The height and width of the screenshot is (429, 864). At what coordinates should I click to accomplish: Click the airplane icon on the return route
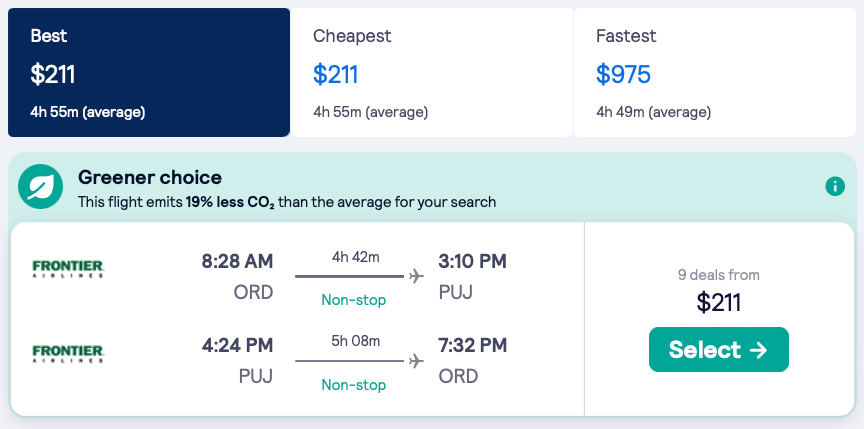point(416,360)
